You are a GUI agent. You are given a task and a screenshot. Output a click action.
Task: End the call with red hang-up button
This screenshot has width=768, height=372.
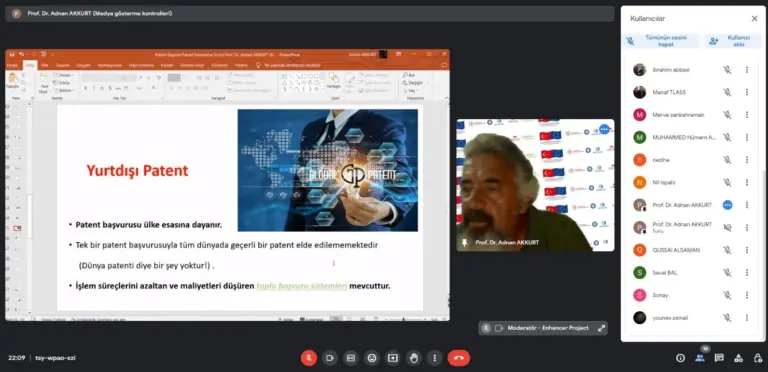(x=458, y=358)
